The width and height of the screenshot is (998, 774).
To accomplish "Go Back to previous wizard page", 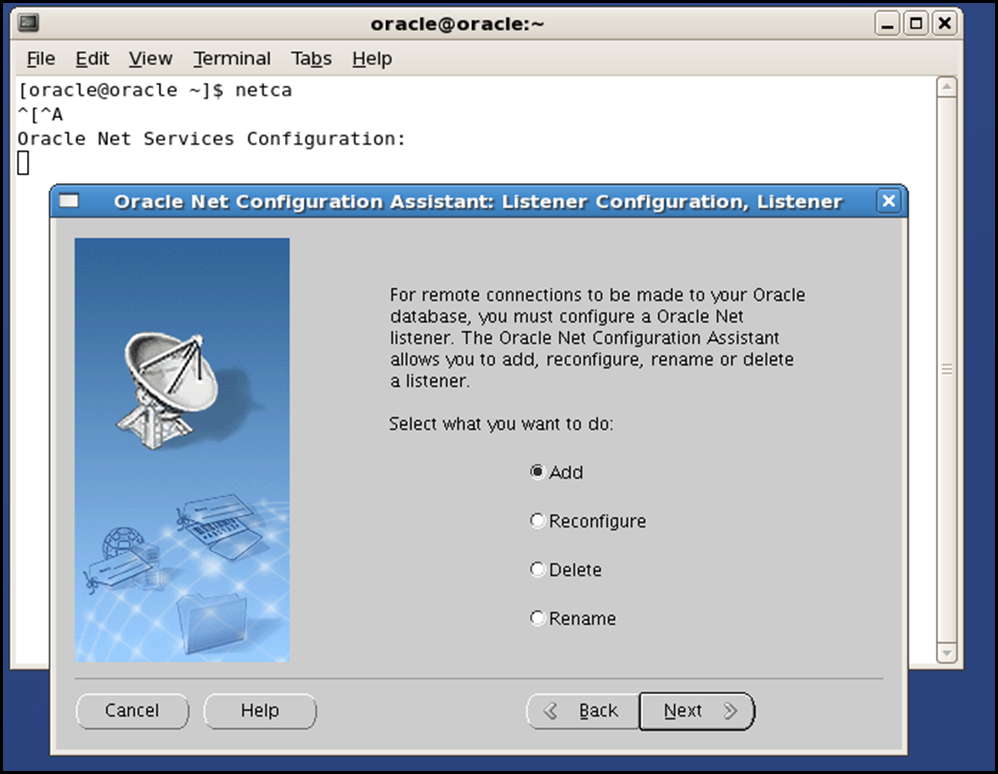I will tap(583, 711).
